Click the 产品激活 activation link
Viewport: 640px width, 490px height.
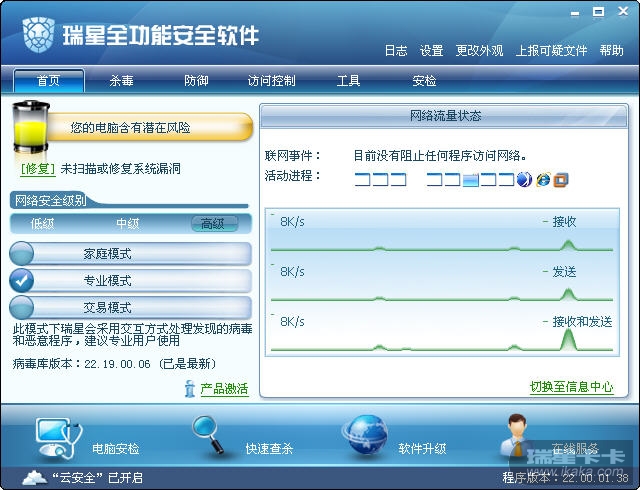click(224, 389)
